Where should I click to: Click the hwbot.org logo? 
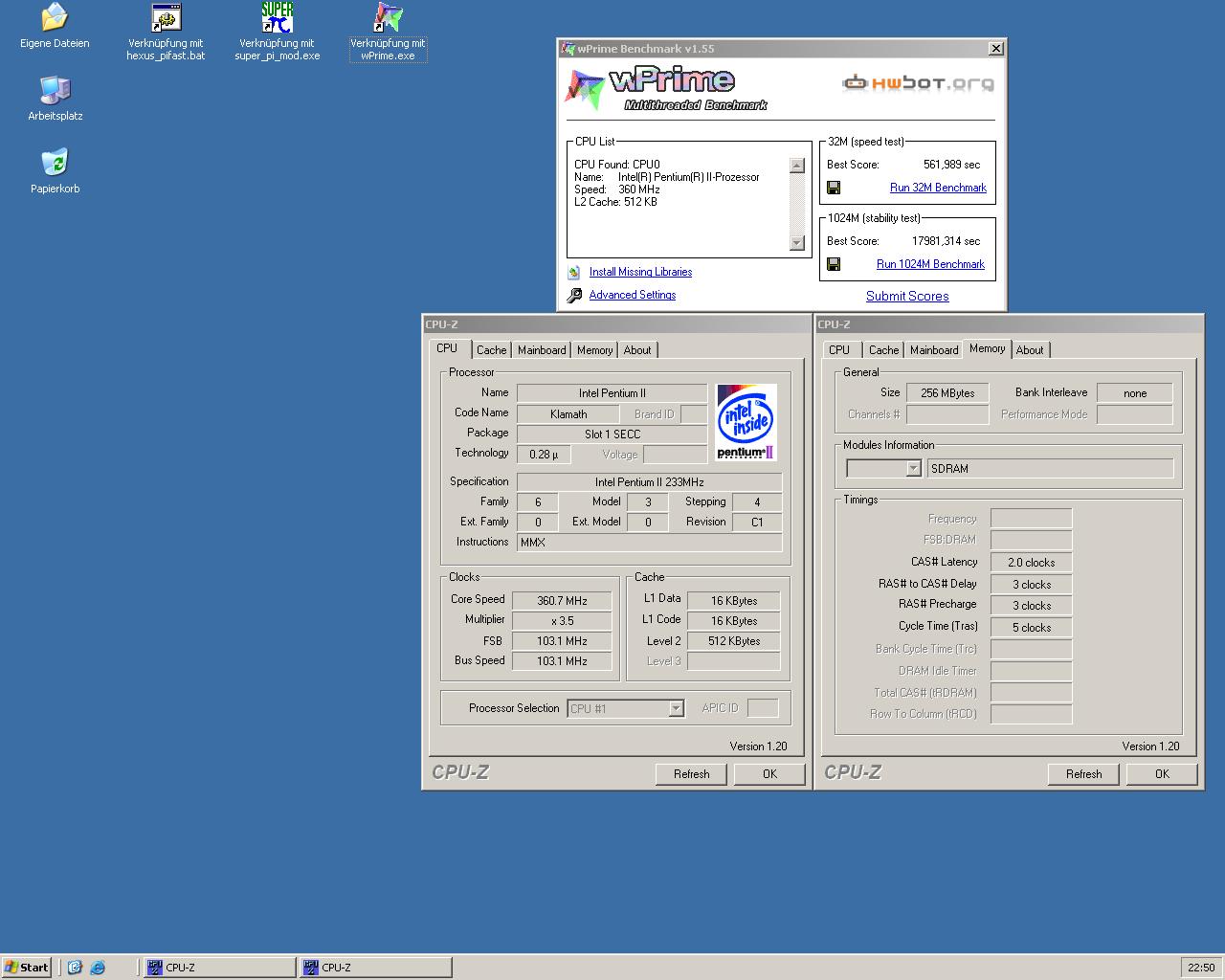(918, 83)
